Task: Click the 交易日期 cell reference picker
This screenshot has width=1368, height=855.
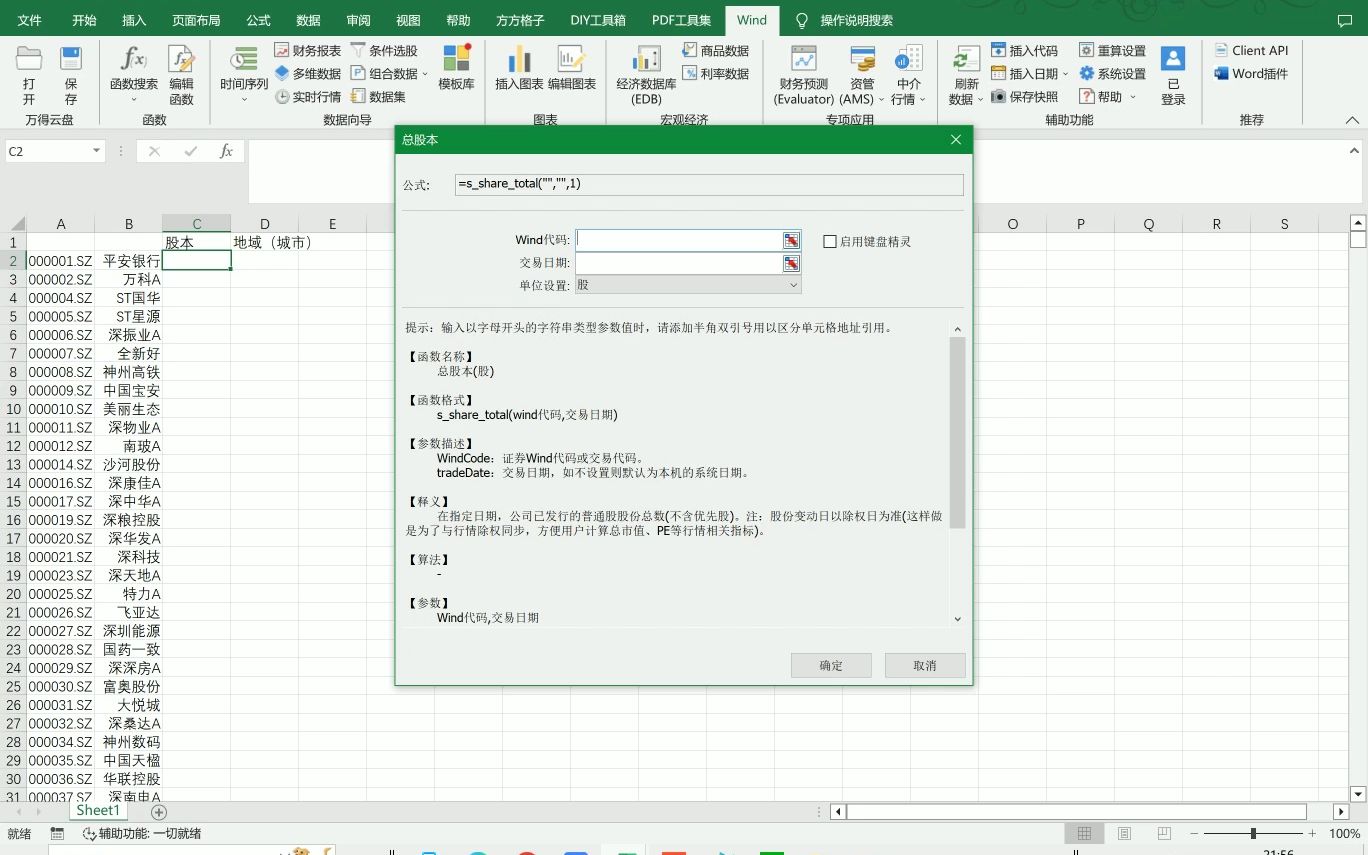Action: click(791, 261)
